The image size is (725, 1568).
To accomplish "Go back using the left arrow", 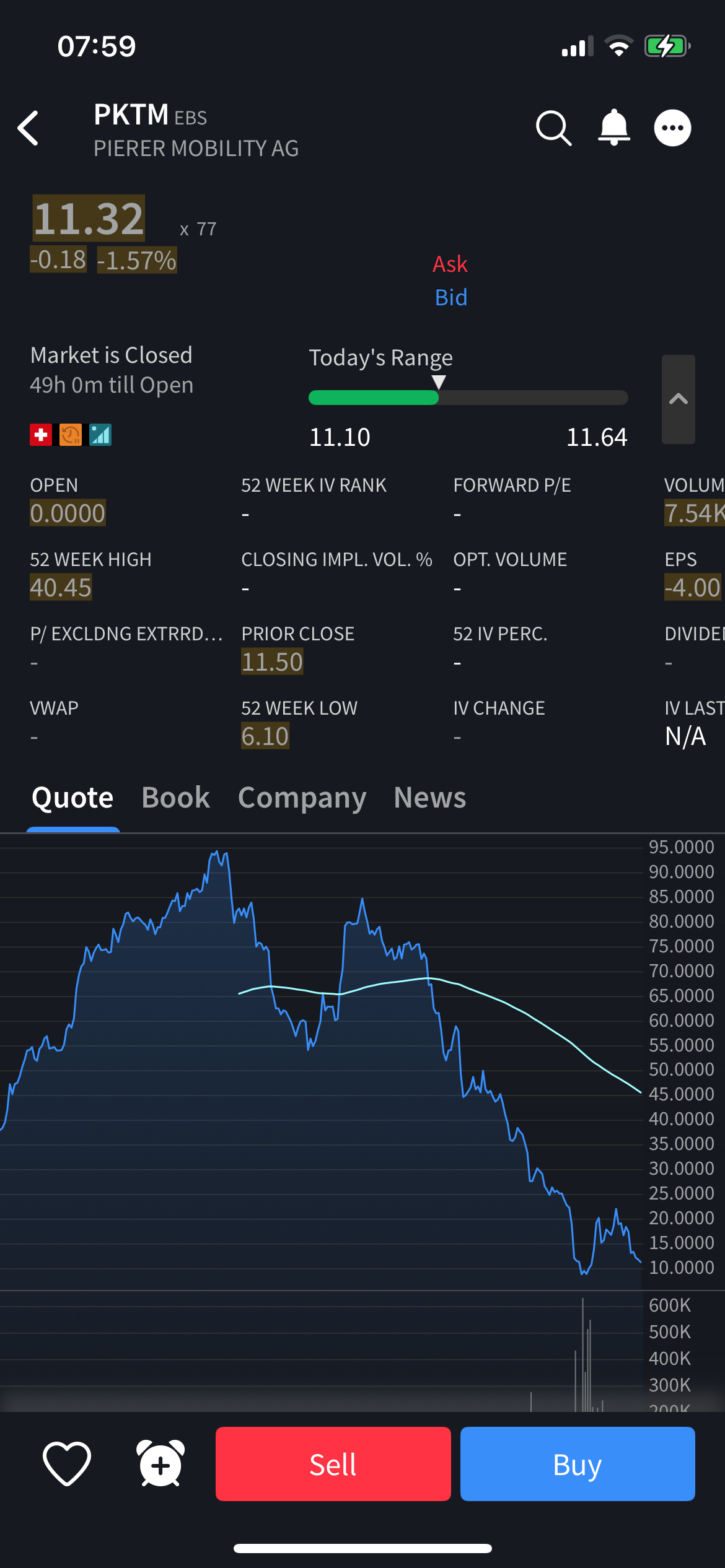I will tap(29, 129).
